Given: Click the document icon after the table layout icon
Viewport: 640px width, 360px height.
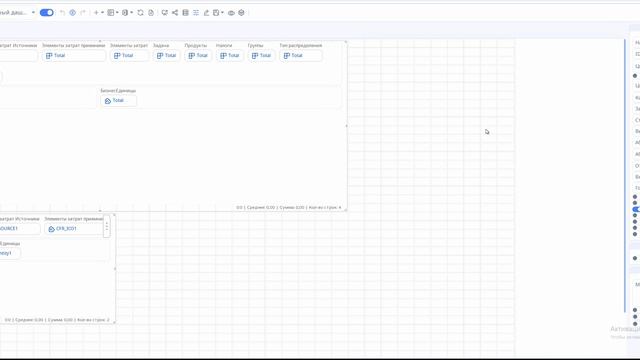Looking at the screenshot, I should tap(125, 13).
